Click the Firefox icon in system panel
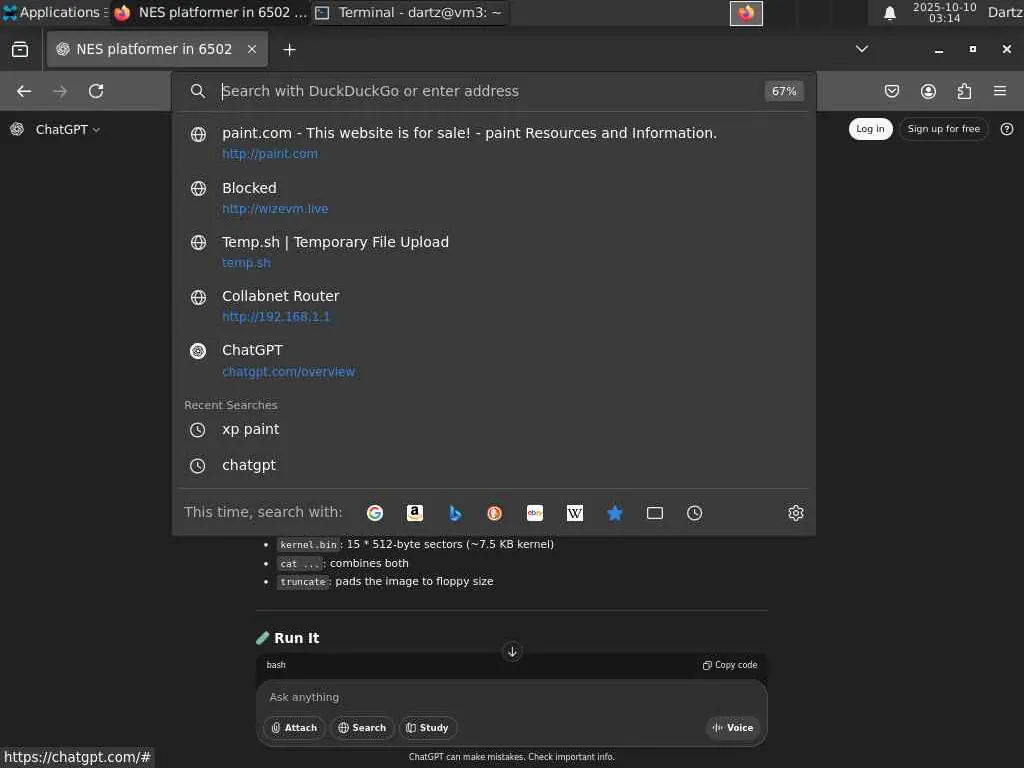 tap(746, 13)
